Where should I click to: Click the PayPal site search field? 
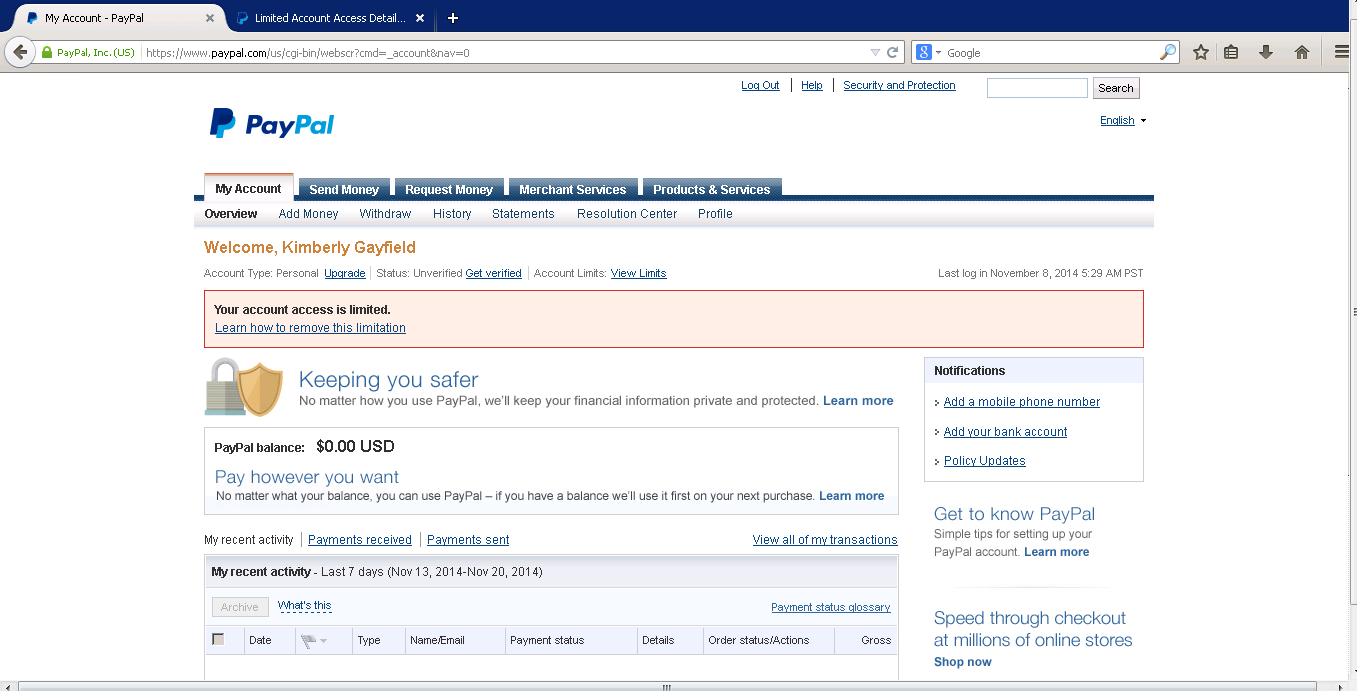[1037, 88]
